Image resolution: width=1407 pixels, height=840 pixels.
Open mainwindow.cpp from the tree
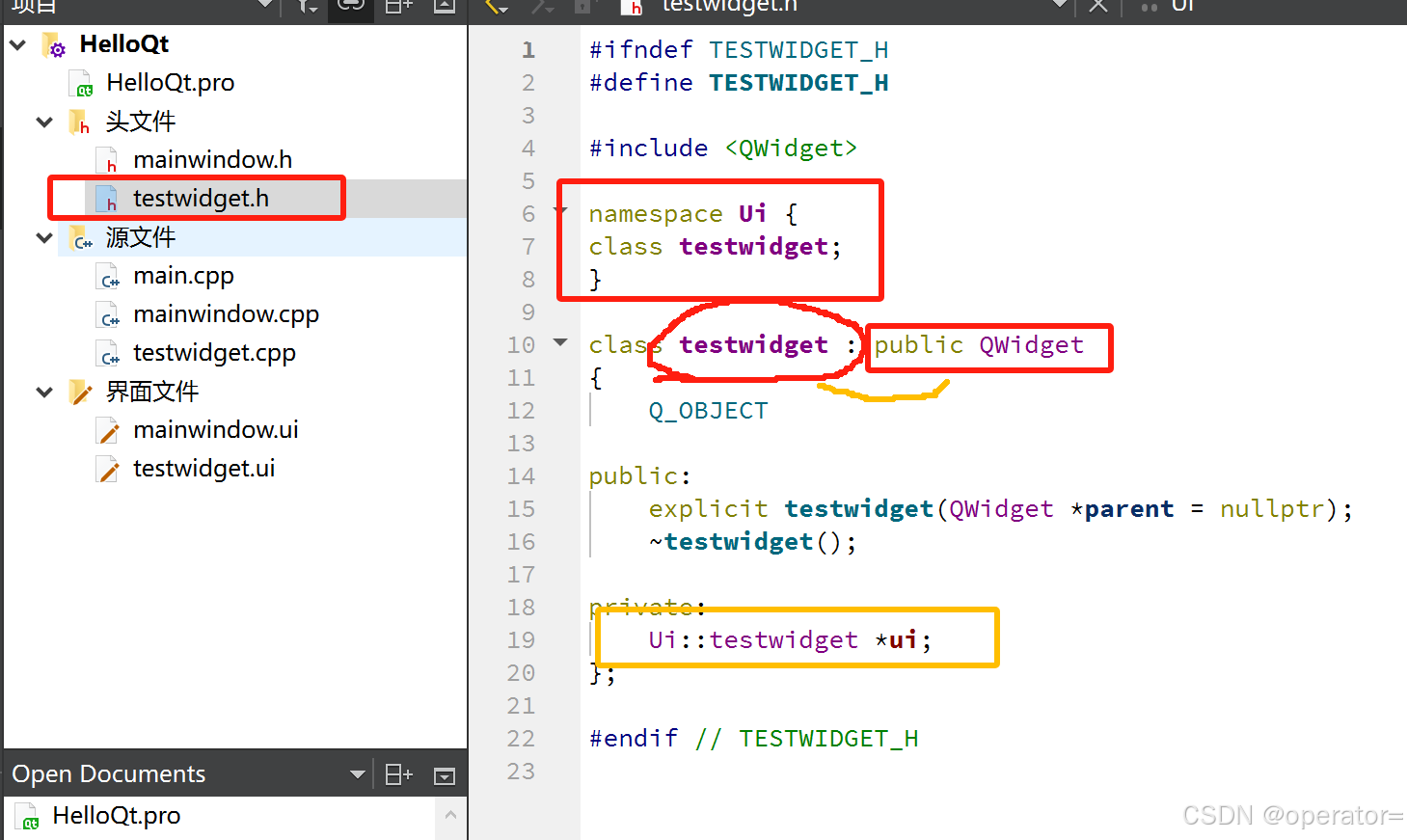[226, 314]
